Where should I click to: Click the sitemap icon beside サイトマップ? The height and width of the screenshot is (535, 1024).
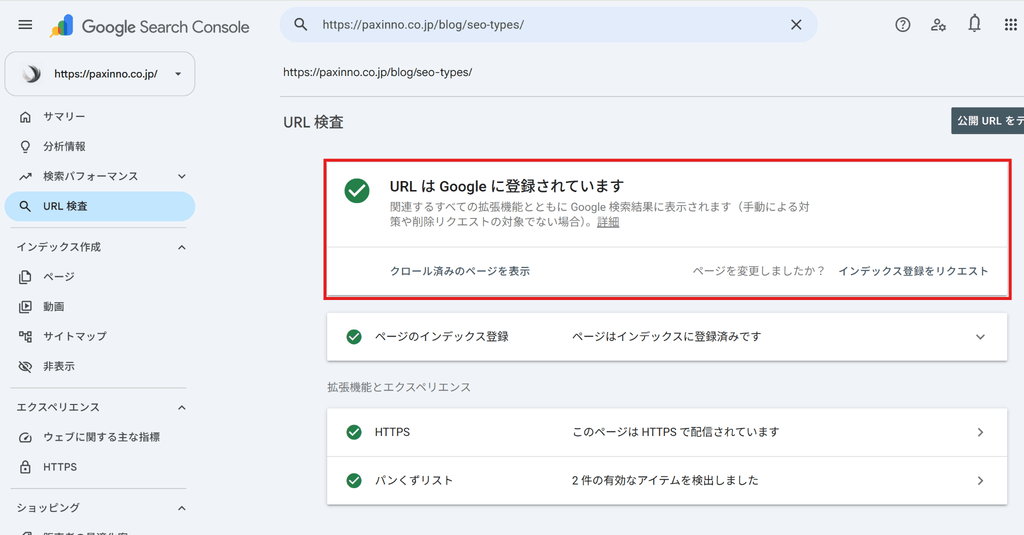[25, 336]
